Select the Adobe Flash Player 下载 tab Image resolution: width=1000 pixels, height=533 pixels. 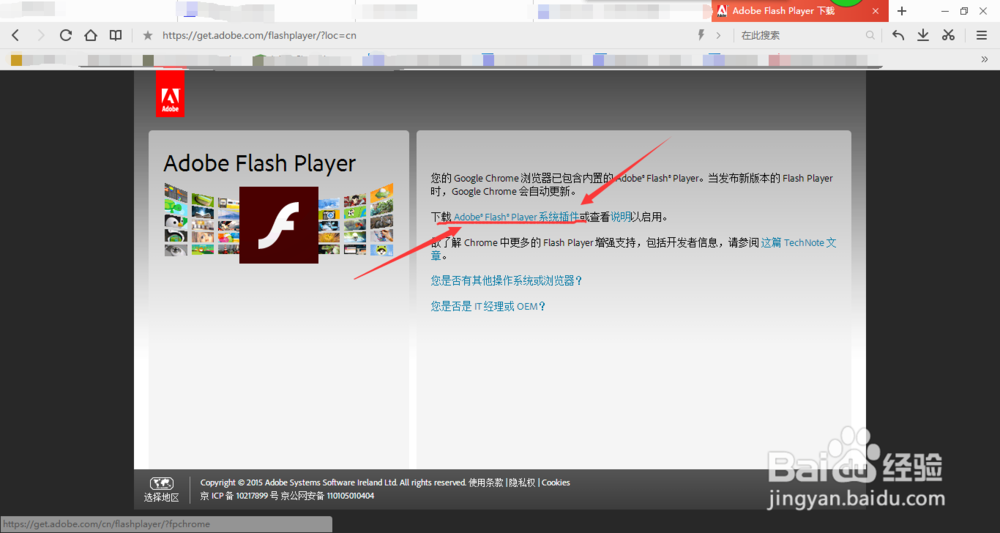click(x=800, y=11)
